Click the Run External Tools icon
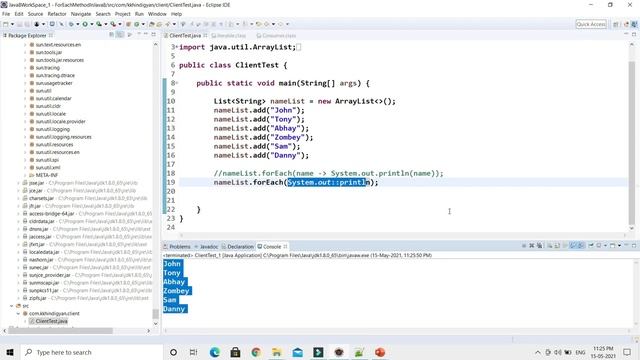The width and height of the screenshot is (640, 360). (113, 24)
